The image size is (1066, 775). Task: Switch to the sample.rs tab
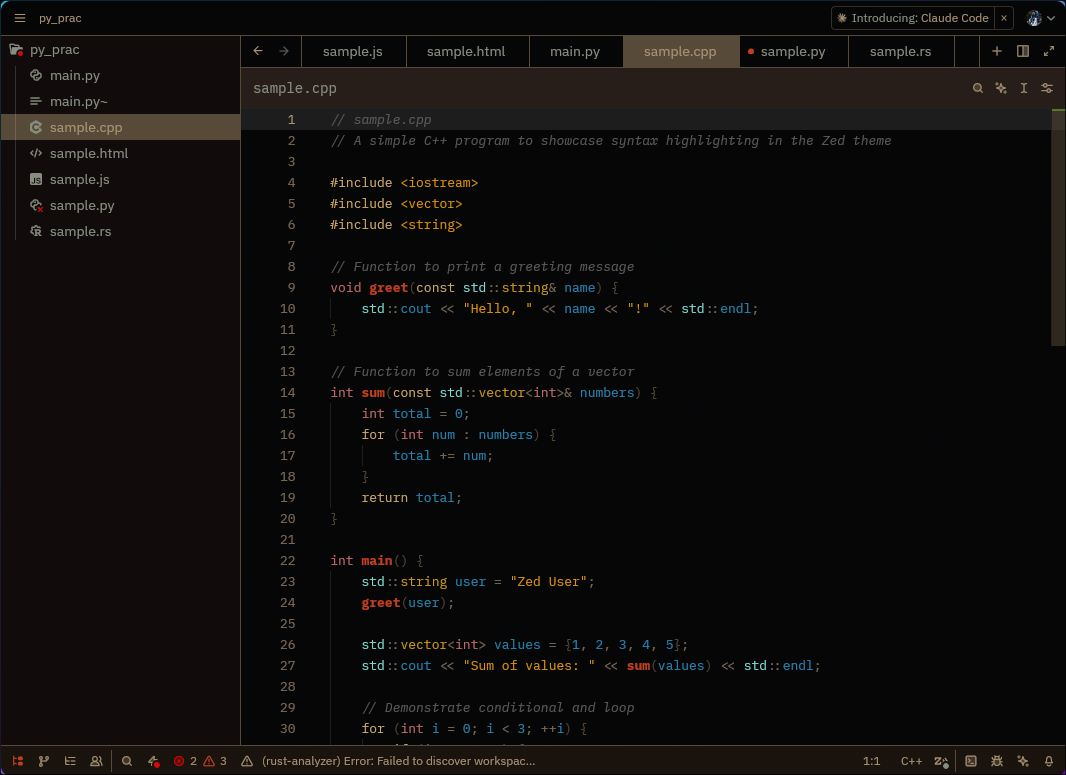coord(901,52)
